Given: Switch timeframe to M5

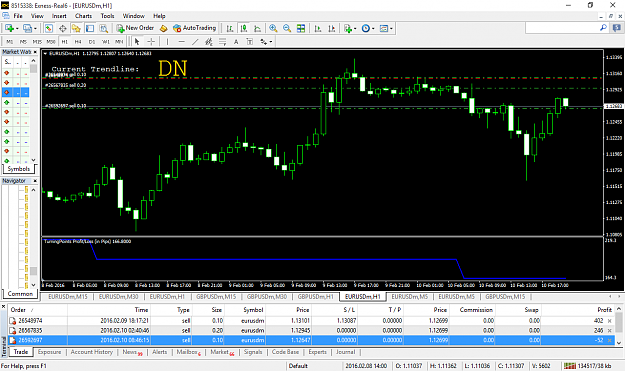Looking at the screenshot, I should pyautogui.click(x=23, y=41).
